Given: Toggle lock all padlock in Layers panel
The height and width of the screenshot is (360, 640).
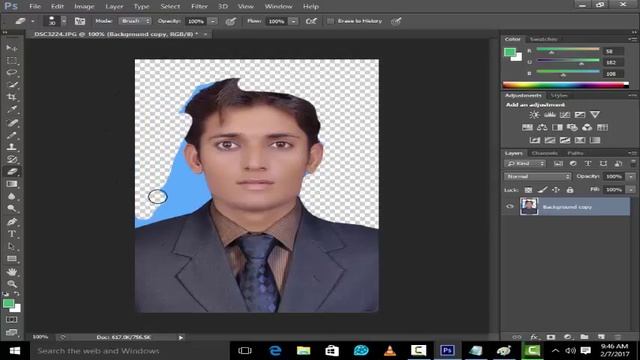Looking at the screenshot, I should pos(570,190).
